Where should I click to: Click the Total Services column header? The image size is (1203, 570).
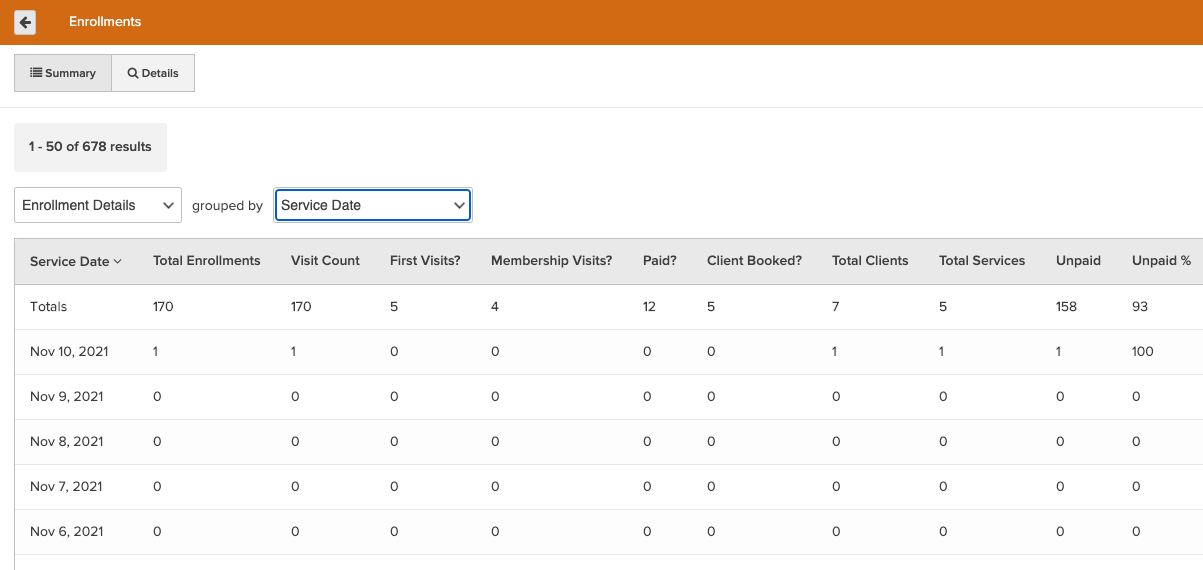982,261
